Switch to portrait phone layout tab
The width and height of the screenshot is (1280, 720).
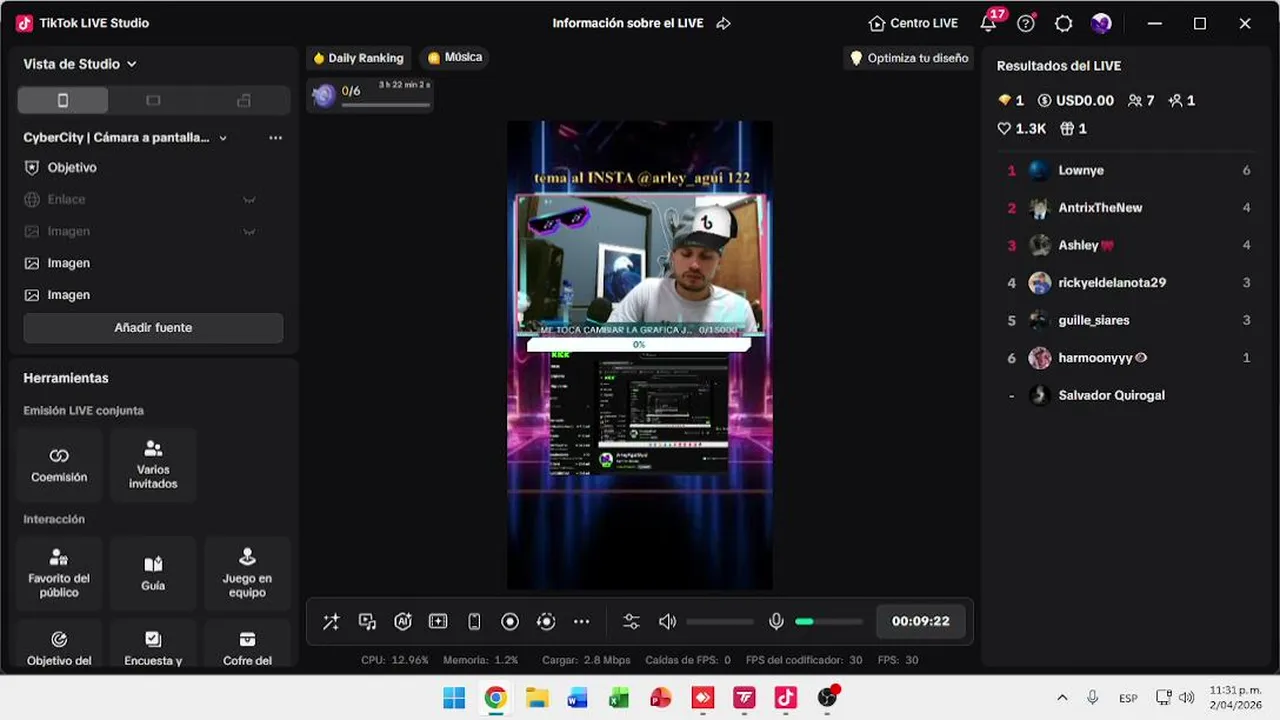click(63, 100)
